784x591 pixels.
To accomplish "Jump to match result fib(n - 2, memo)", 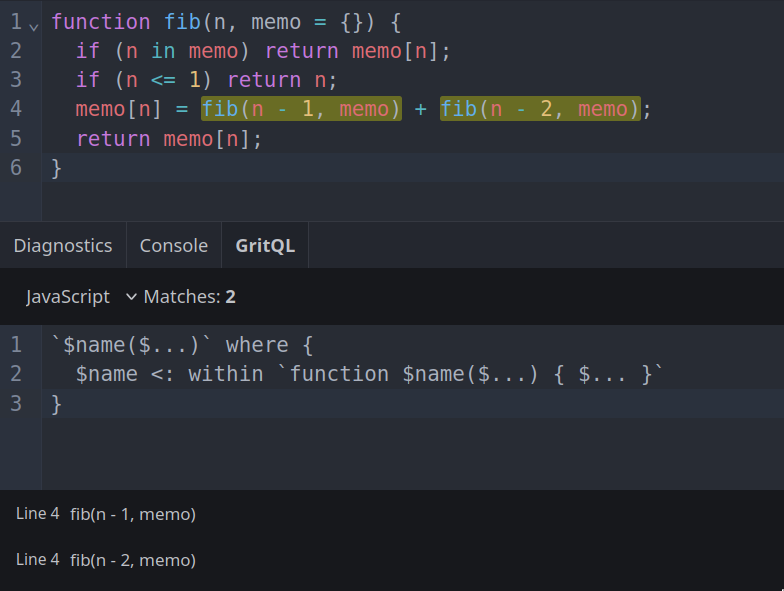I will coord(132,560).
